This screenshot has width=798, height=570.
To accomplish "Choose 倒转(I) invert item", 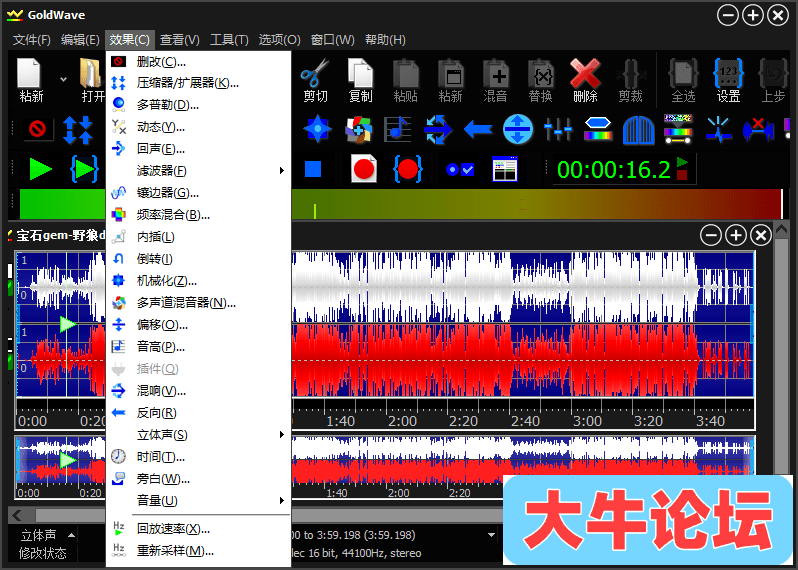I will pos(198,259).
